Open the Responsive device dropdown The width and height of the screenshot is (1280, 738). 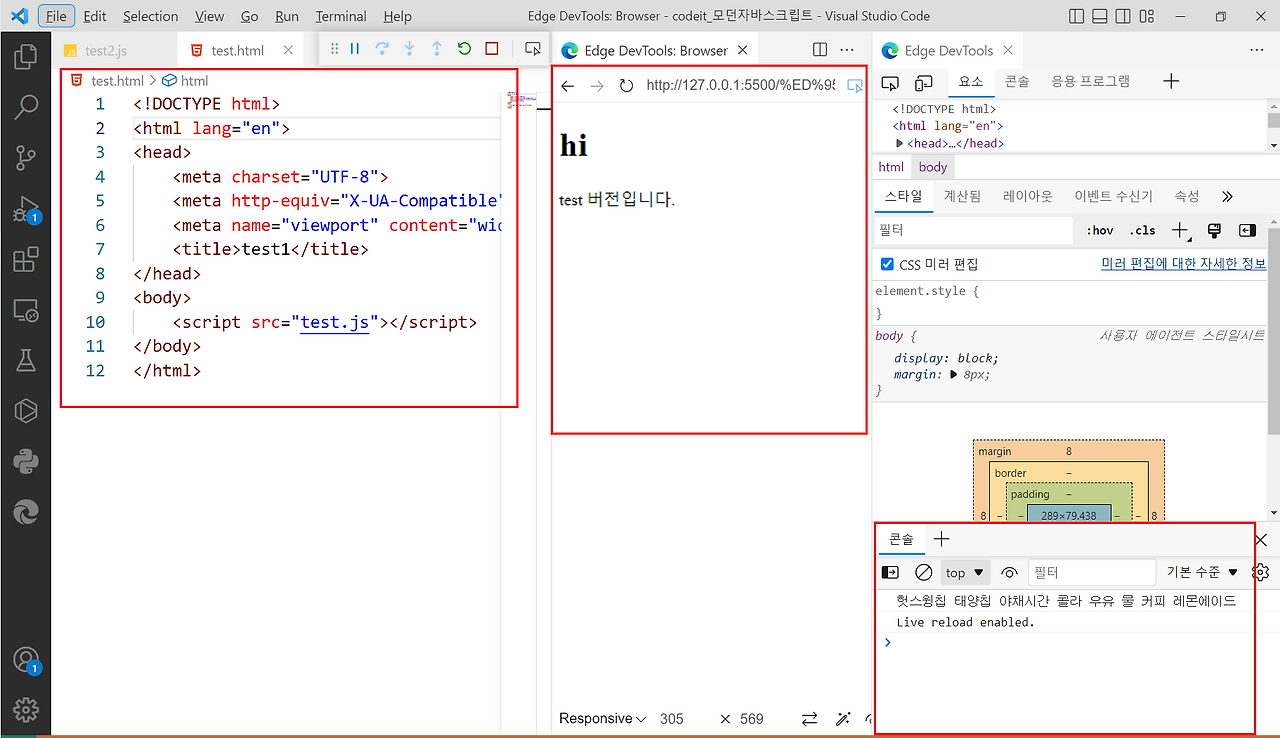pyautogui.click(x=599, y=718)
